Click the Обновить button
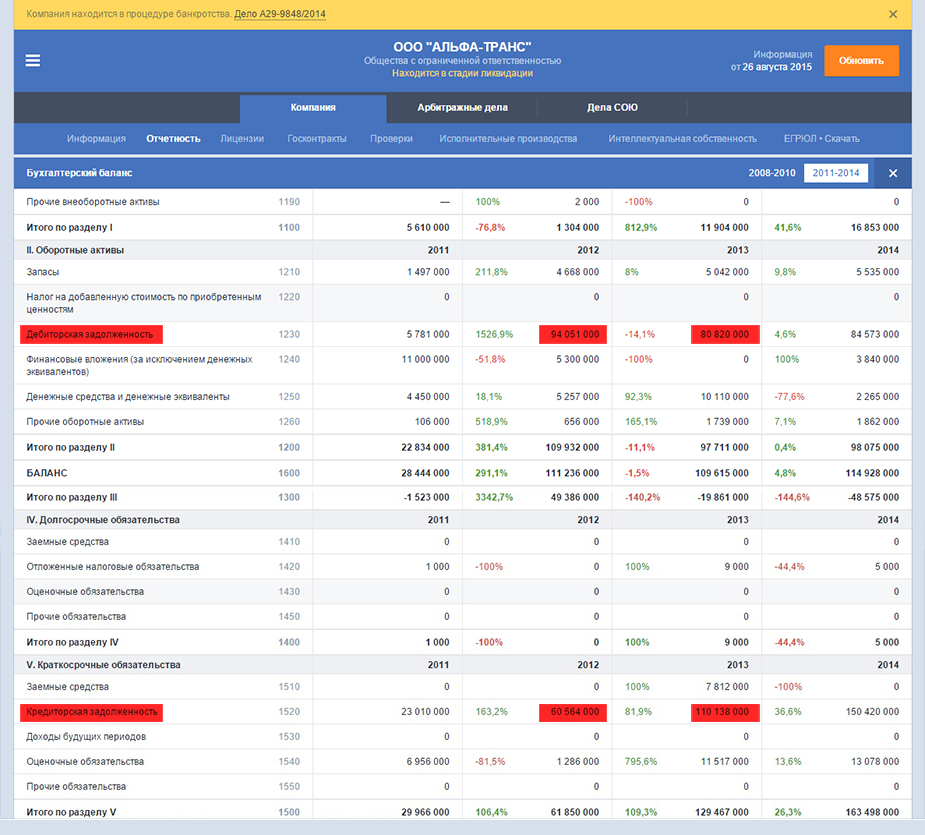 click(861, 60)
